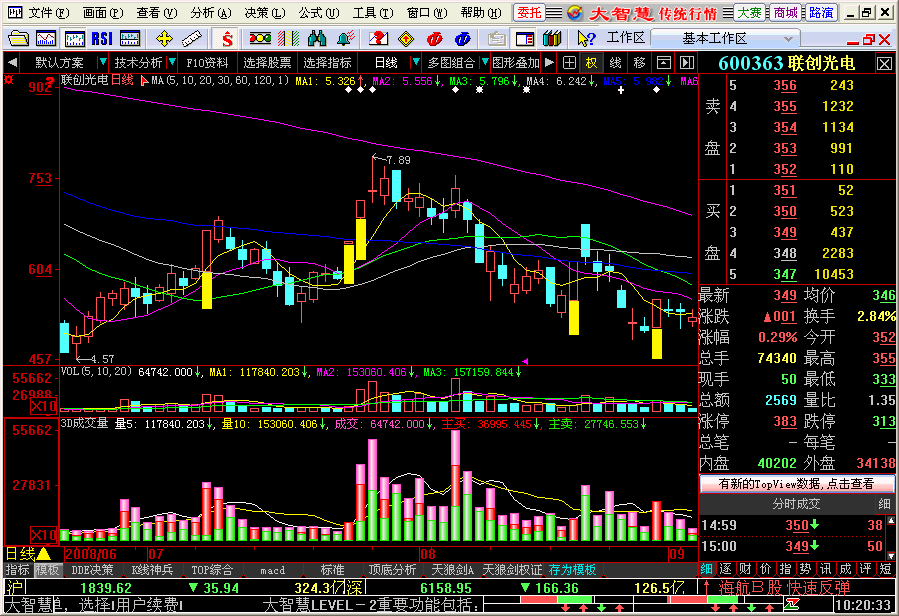Screen dimensions: 899x616
Task: Expand the 技术分析 dropdown arrow
Action: coord(171,62)
